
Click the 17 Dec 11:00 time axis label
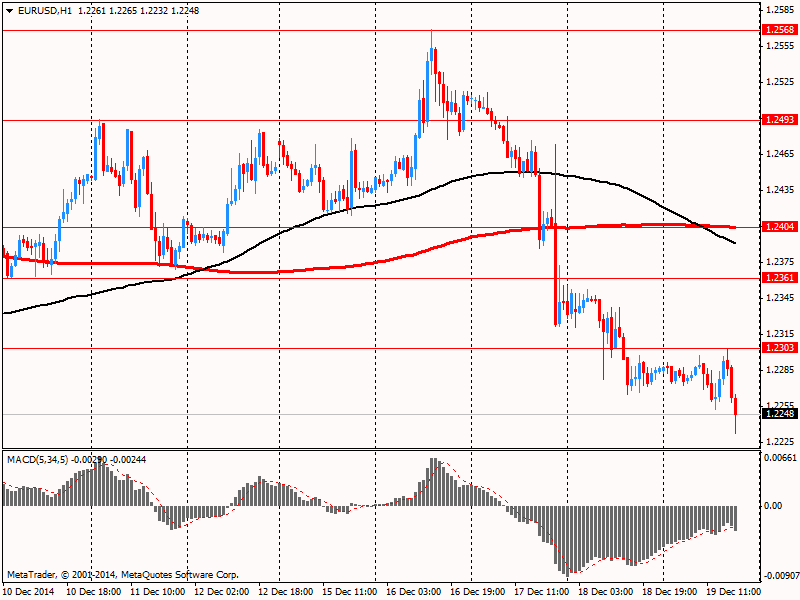541,592
